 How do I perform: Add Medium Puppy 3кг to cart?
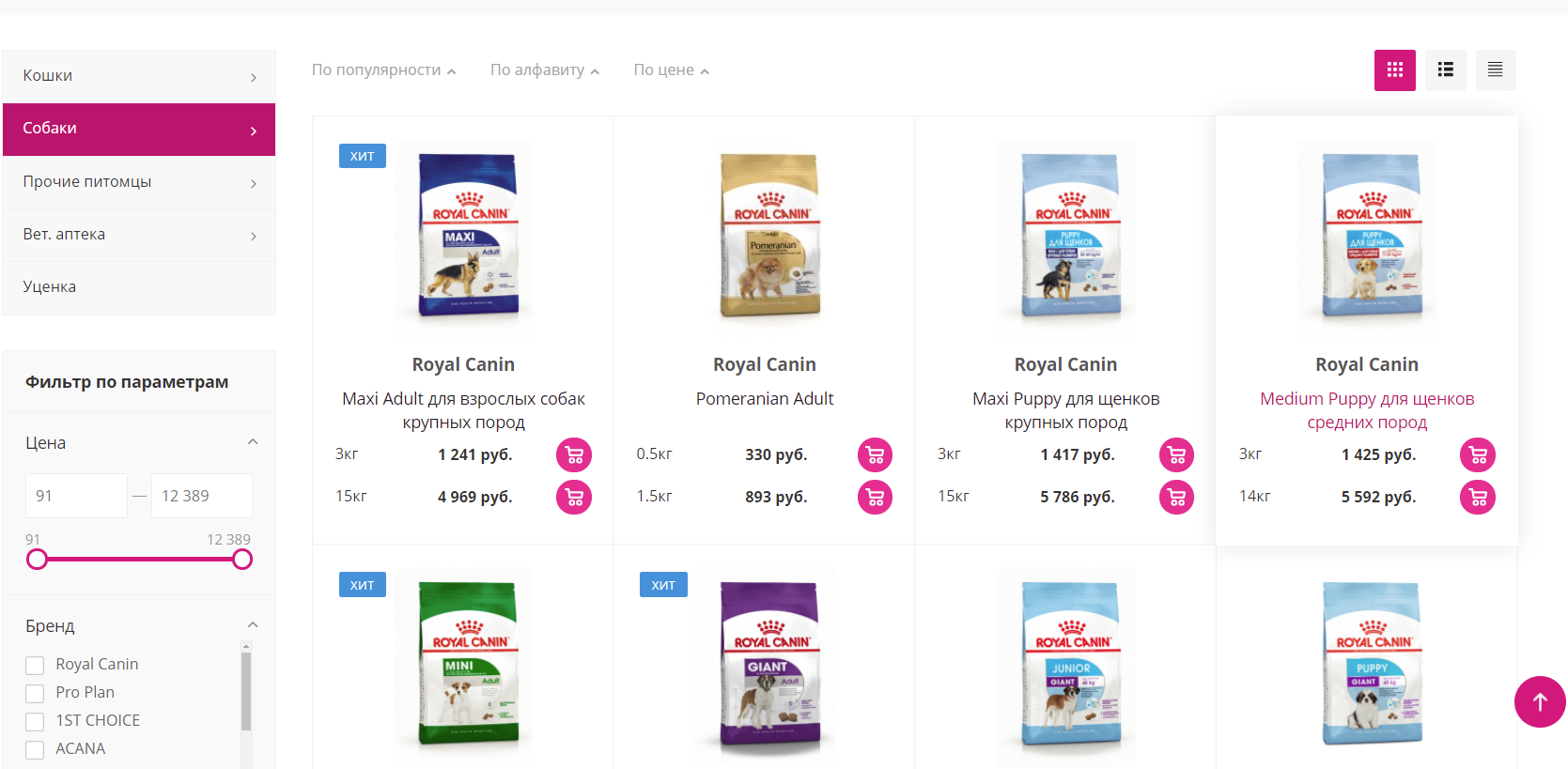point(1478,455)
